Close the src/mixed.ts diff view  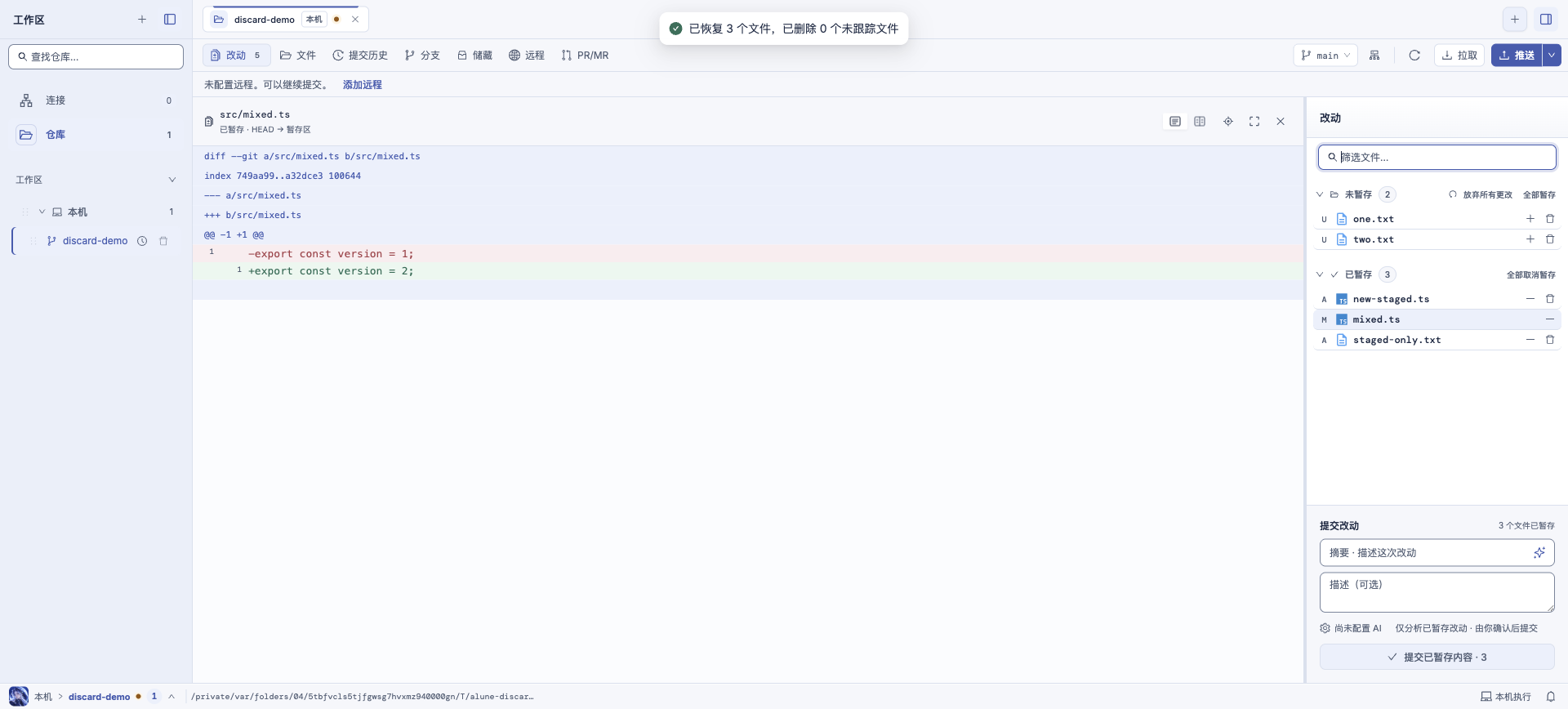pyautogui.click(x=1281, y=122)
